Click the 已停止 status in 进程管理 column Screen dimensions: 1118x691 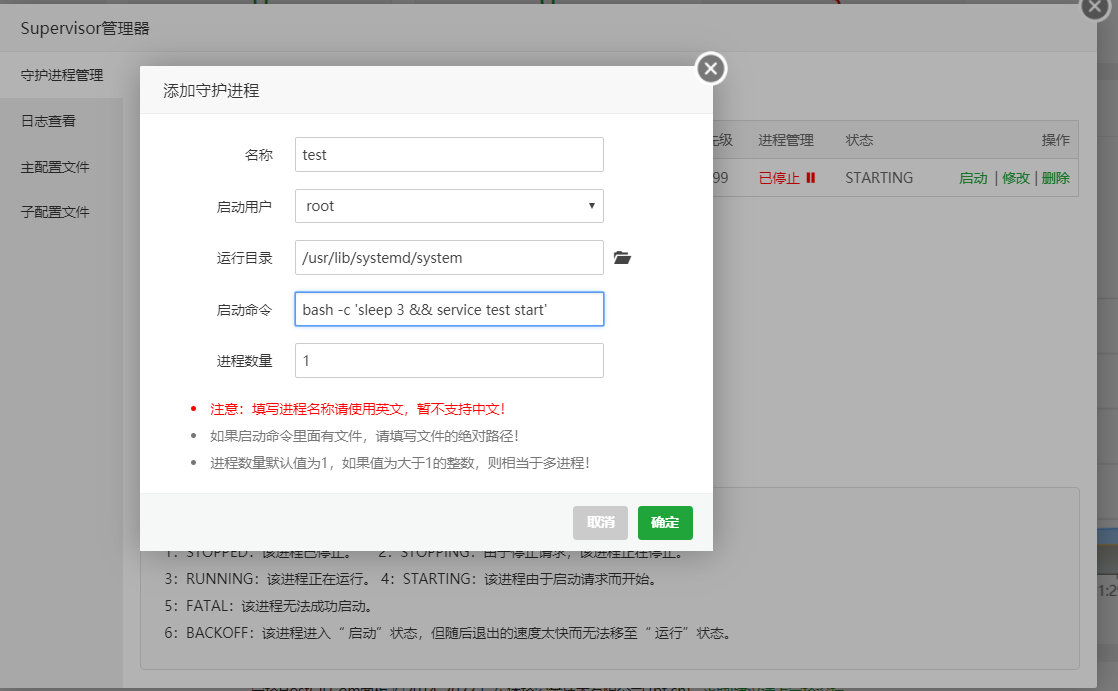pos(779,178)
